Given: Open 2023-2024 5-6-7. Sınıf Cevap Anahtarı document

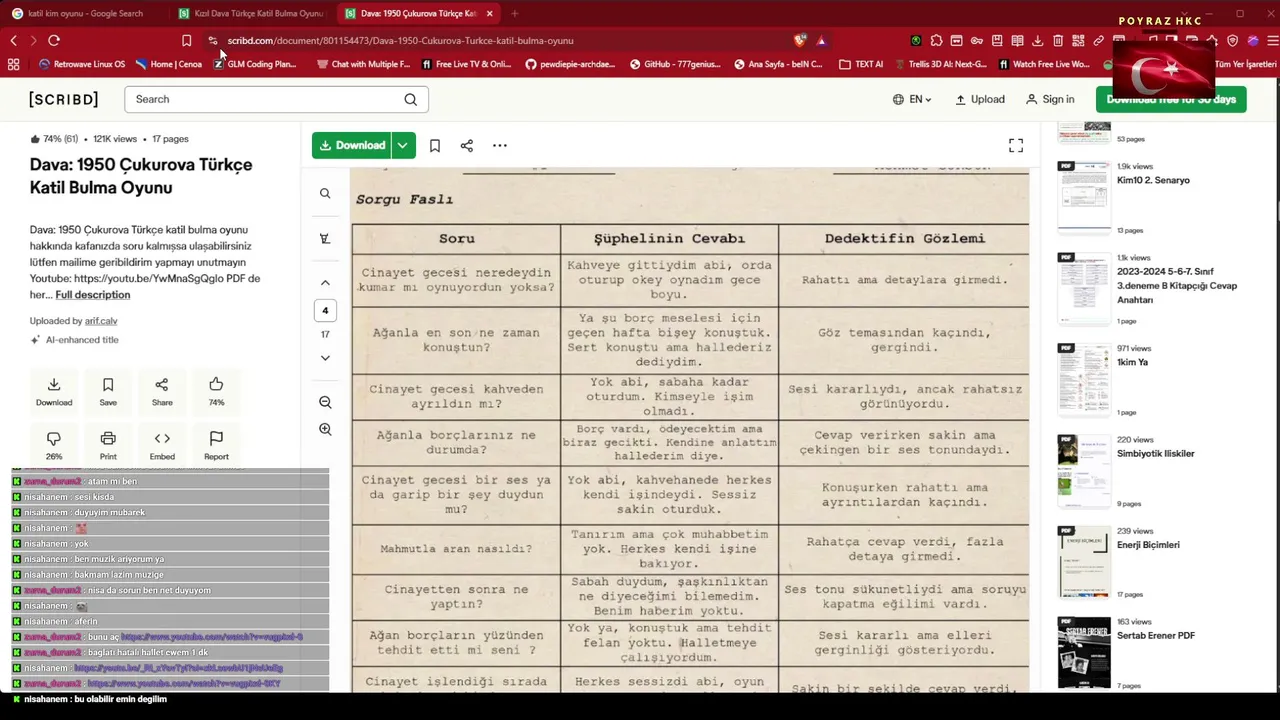Looking at the screenshot, I should 1177,286.
